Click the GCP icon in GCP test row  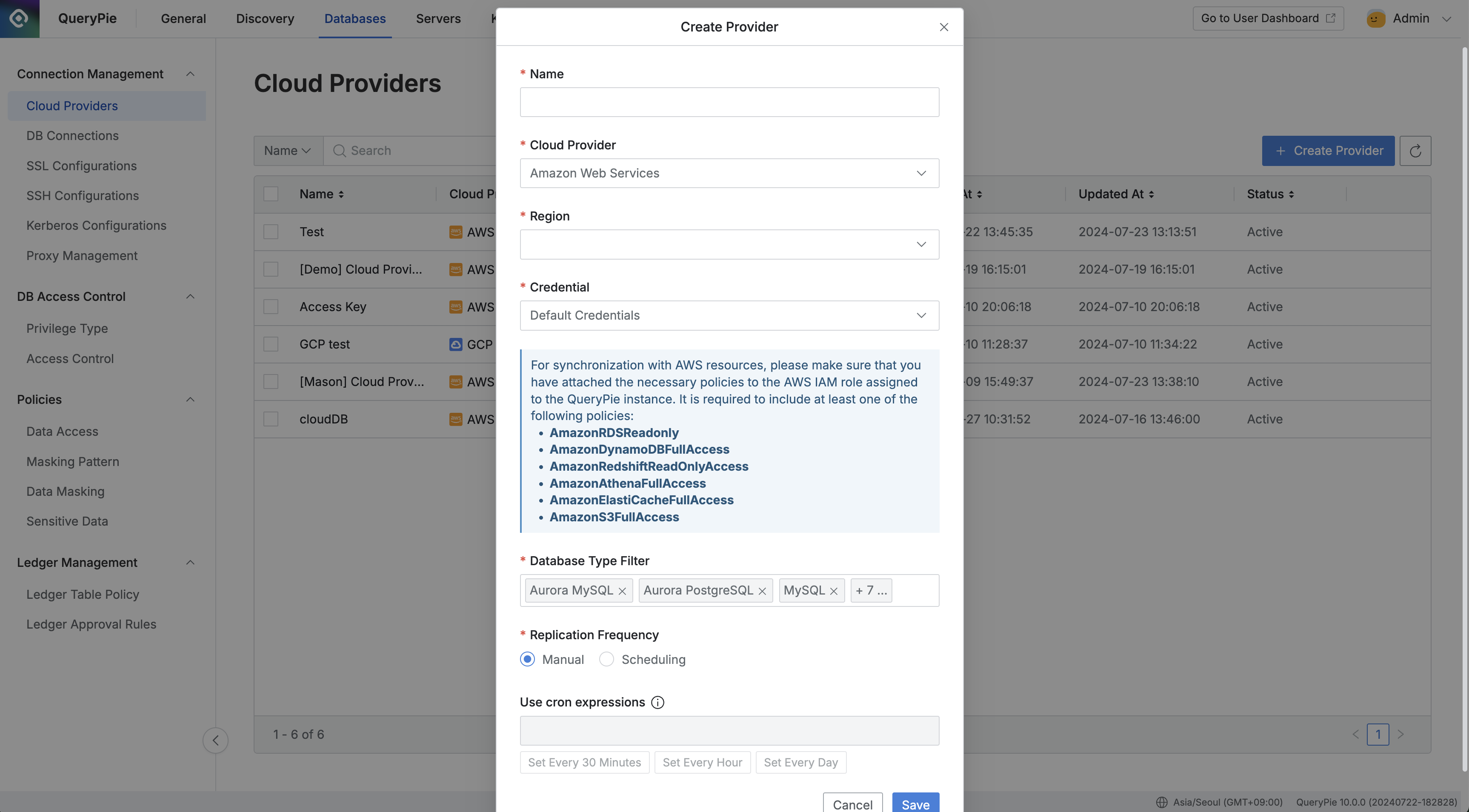click(x=456, y=344)
